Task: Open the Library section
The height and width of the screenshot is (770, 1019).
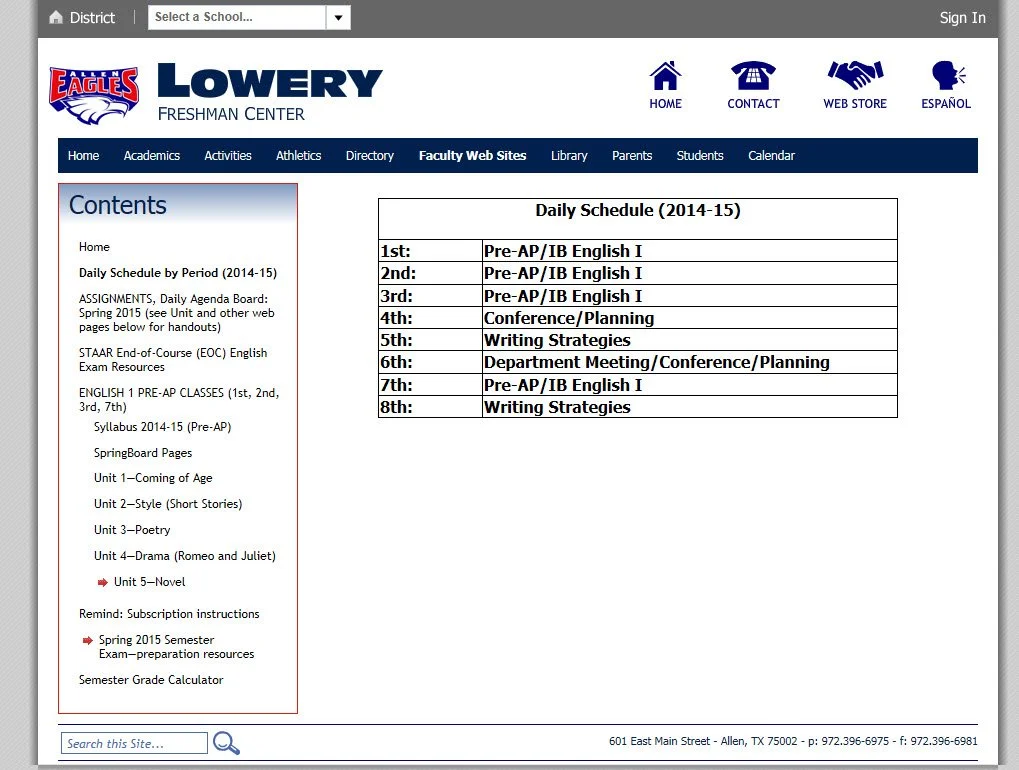Action: pos(568,155)
